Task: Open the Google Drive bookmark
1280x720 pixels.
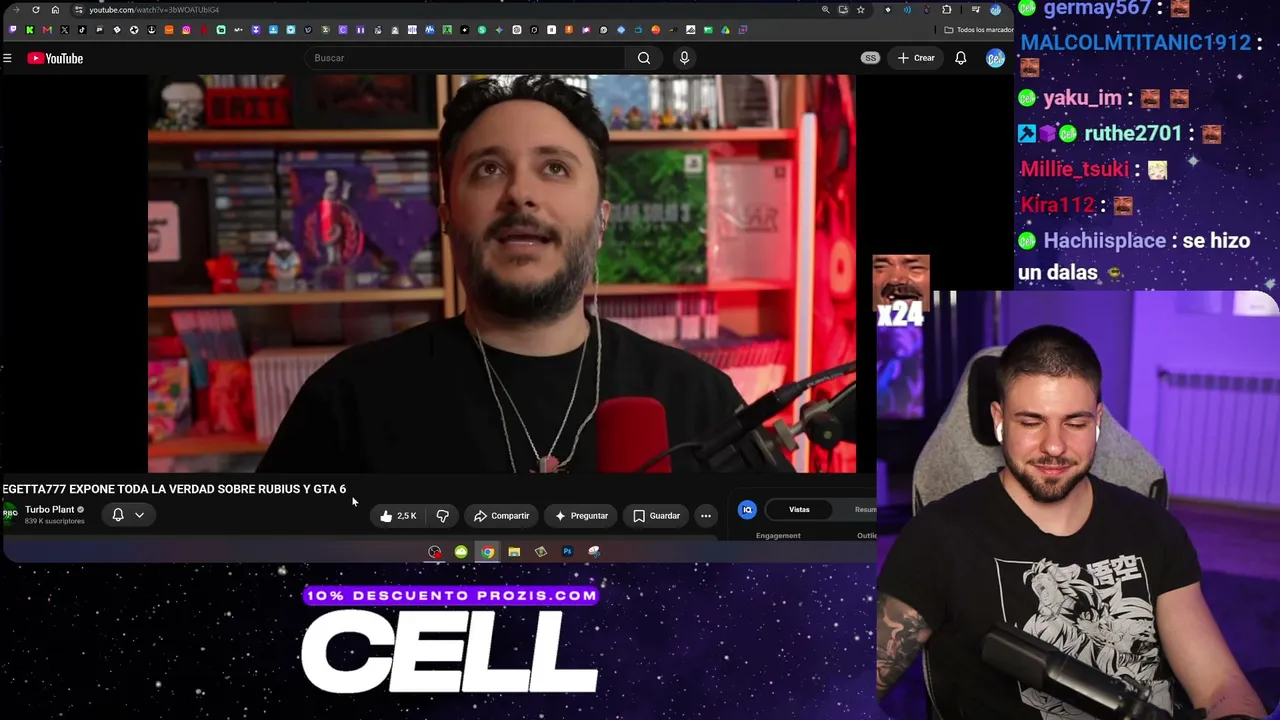Action: click(726, 30)
